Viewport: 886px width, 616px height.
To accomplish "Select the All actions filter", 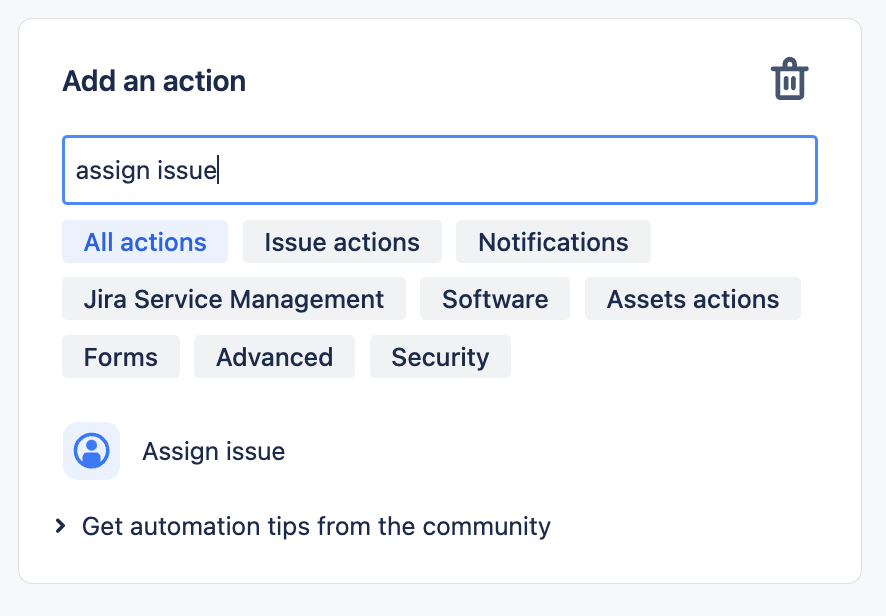I will [x=145, y=242].
